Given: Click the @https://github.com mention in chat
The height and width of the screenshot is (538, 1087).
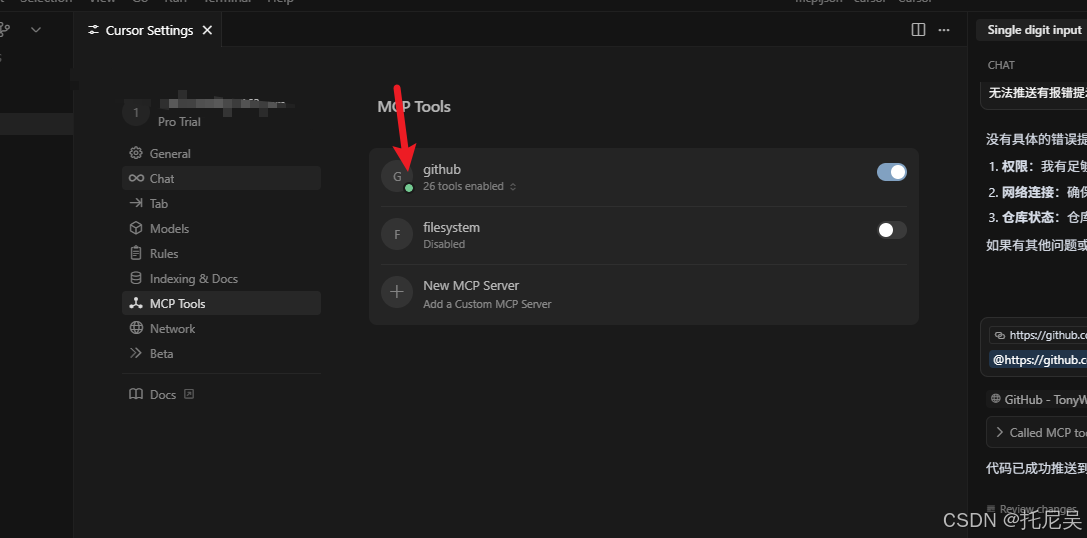Looking at the screenshot, I should [x=1038, y=360].
